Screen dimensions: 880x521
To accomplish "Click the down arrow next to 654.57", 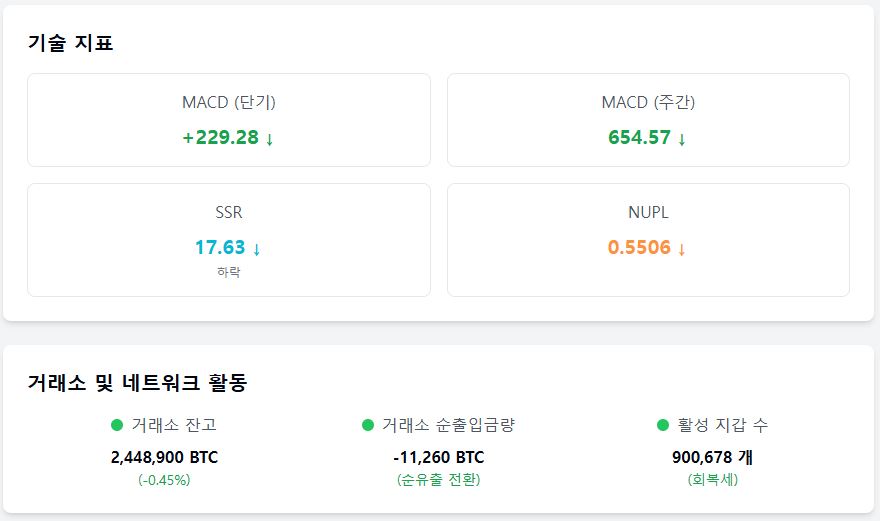I will pyautogui.click(x=682, y=139).
